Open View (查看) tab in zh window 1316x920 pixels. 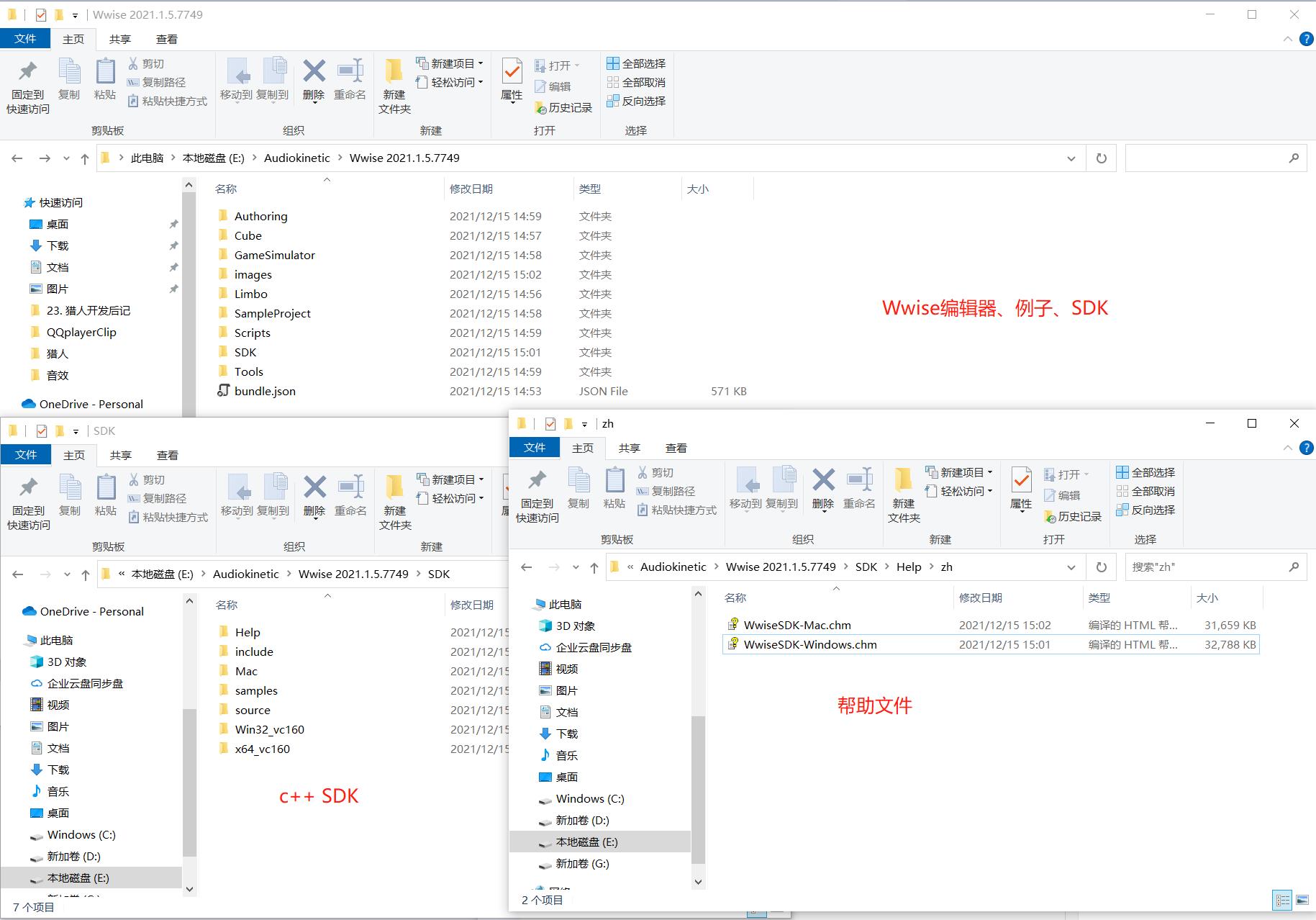676,448
